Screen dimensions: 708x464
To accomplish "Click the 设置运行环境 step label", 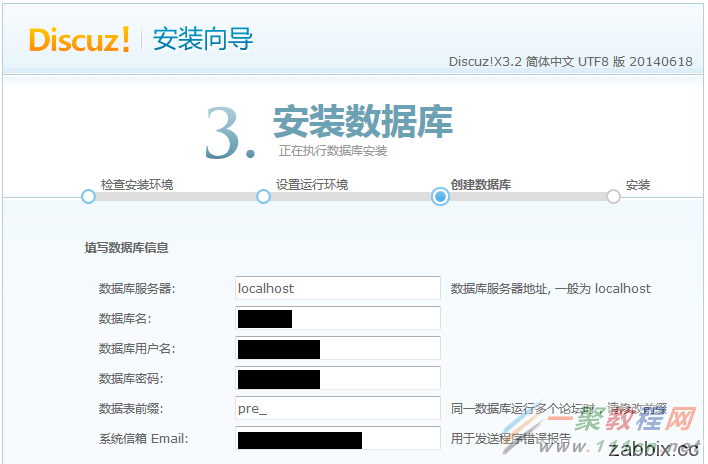I will click(312, 185).
